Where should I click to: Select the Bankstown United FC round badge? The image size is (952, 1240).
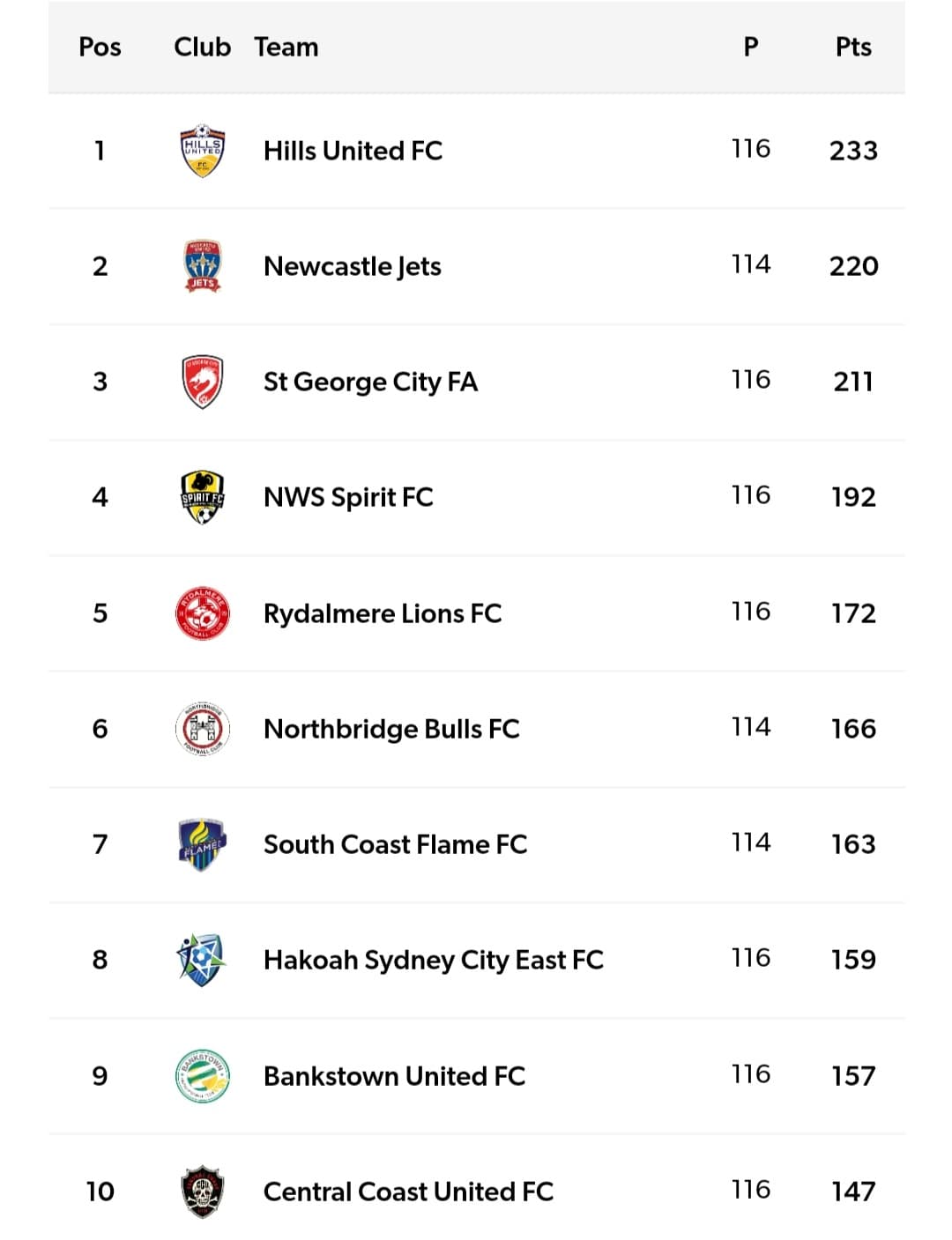(x=202, y=1075)
